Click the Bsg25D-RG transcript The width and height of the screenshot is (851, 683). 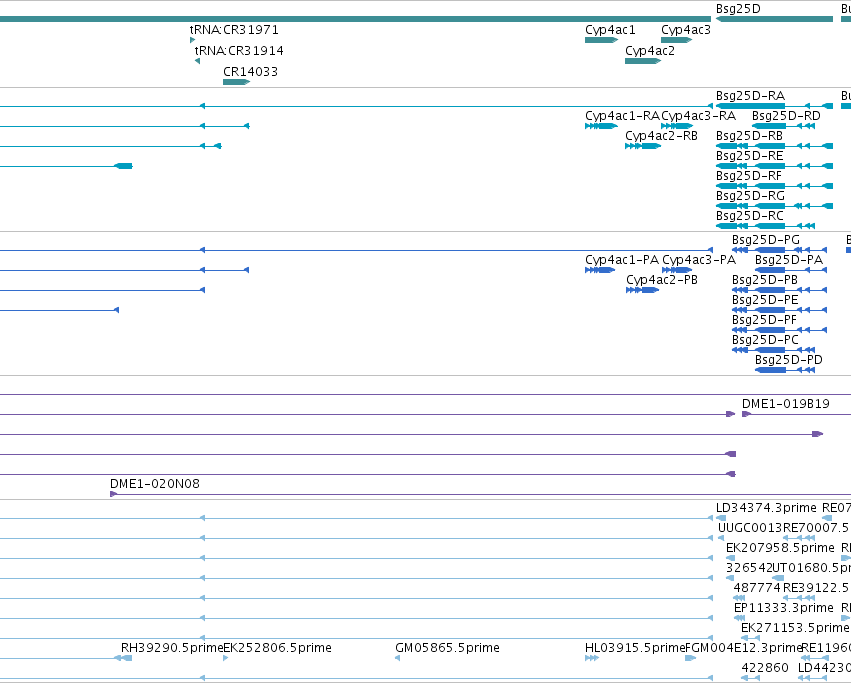774,206
